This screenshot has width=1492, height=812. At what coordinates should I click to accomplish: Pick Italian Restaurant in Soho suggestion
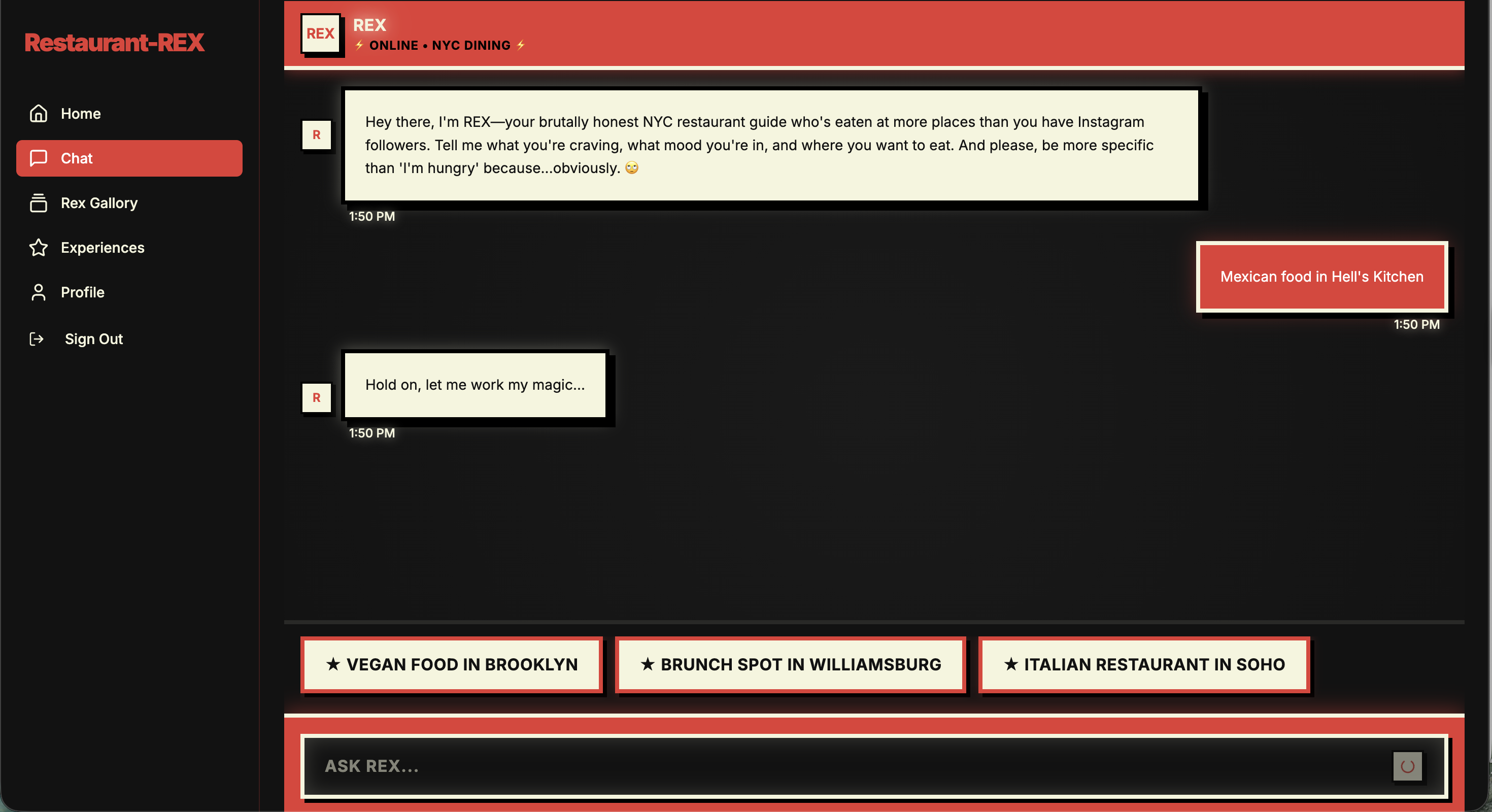click(x=1144, y=664)
